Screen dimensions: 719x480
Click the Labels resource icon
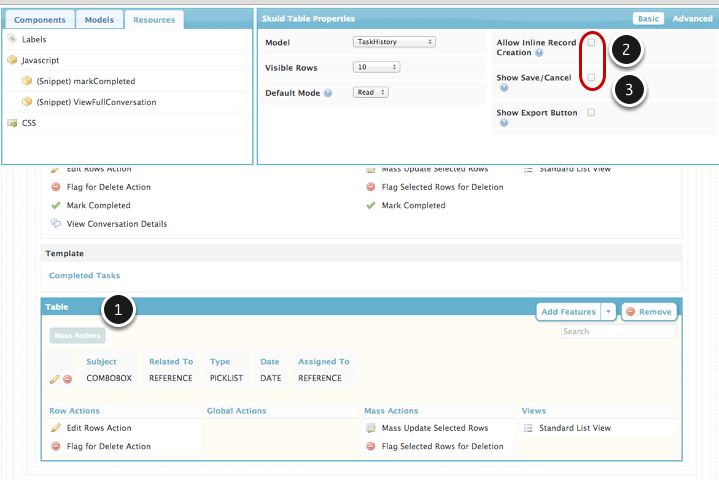[x=12, y=39]
